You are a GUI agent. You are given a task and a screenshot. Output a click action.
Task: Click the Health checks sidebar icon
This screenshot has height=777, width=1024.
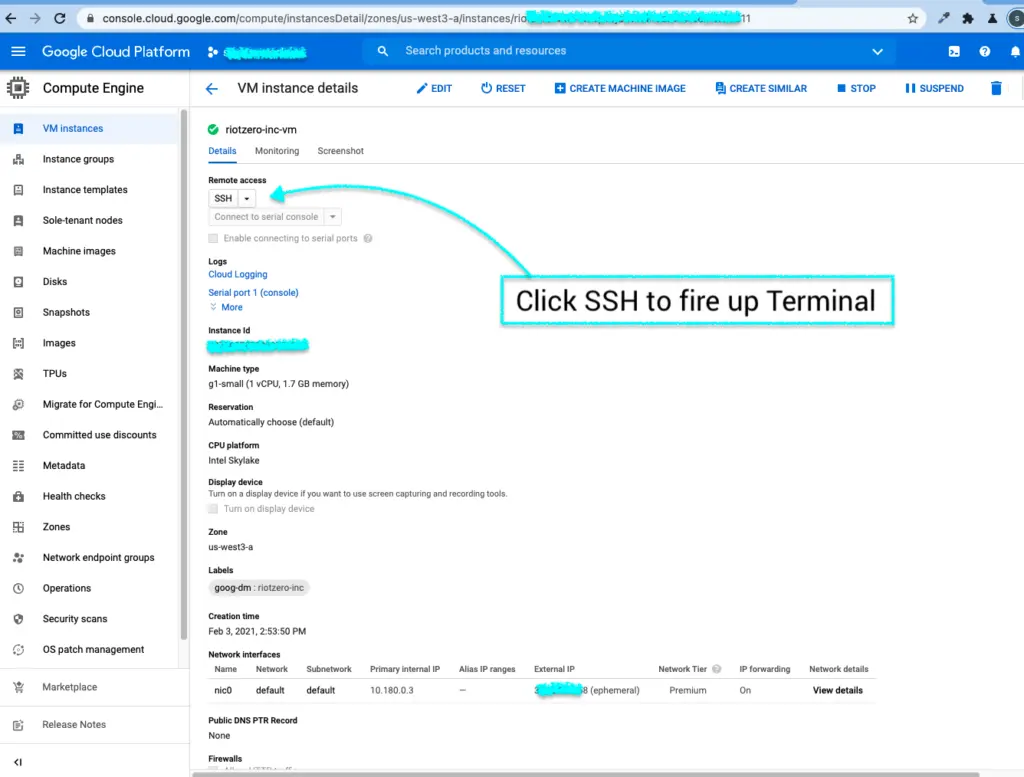pos(18,497)
